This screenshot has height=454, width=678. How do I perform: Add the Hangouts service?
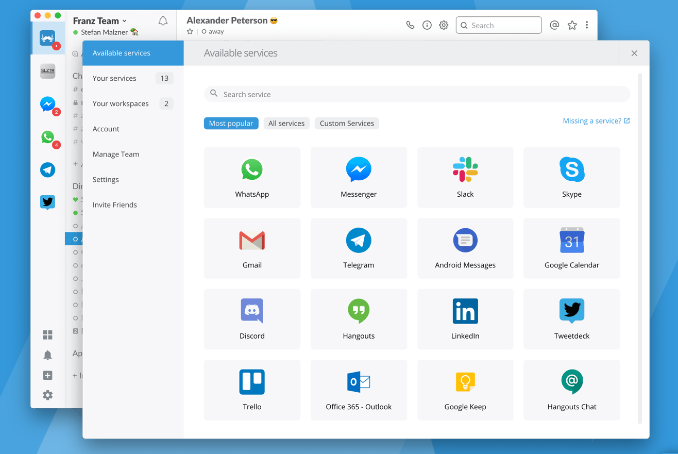[x=358, y=319]
